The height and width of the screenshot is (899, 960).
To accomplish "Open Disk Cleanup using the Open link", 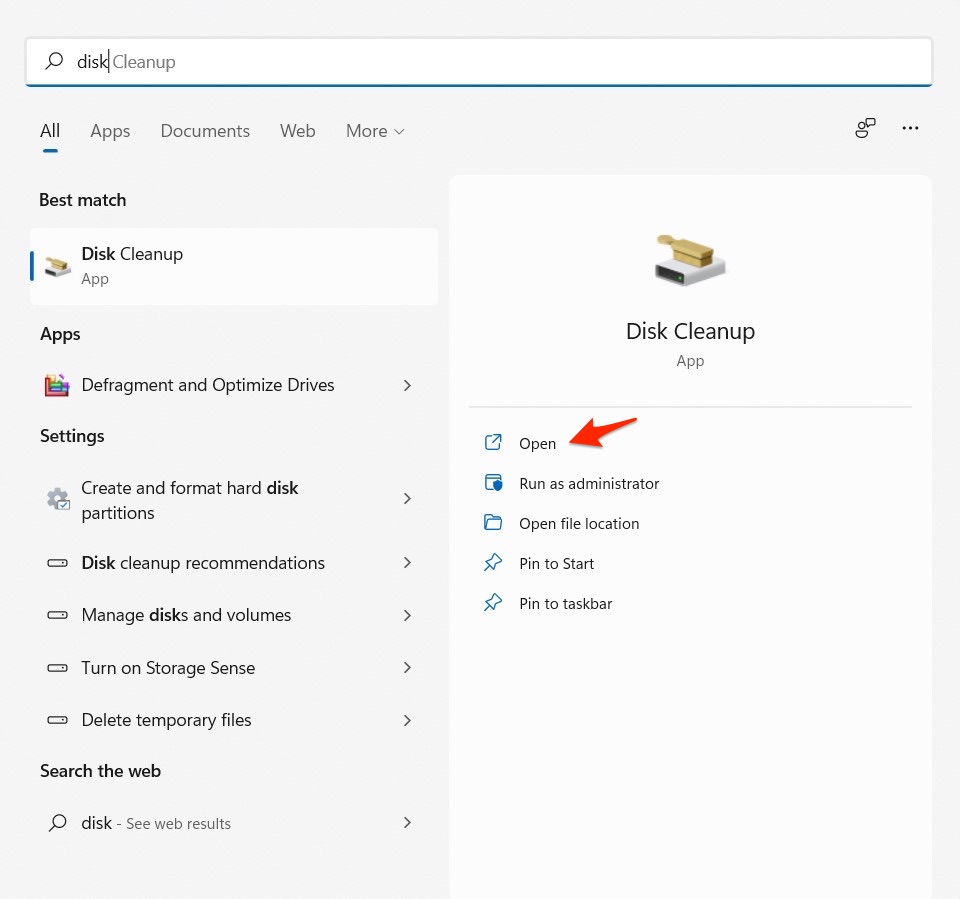I will coord(537,443).
